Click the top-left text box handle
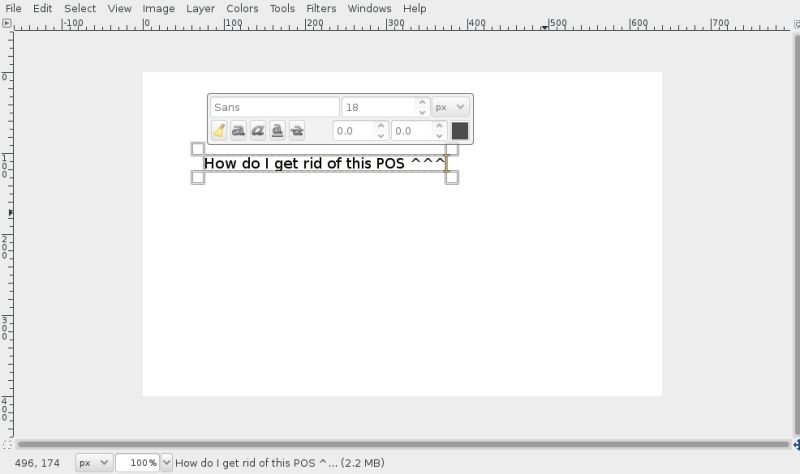Screen dimensions: 800x474 197,149
